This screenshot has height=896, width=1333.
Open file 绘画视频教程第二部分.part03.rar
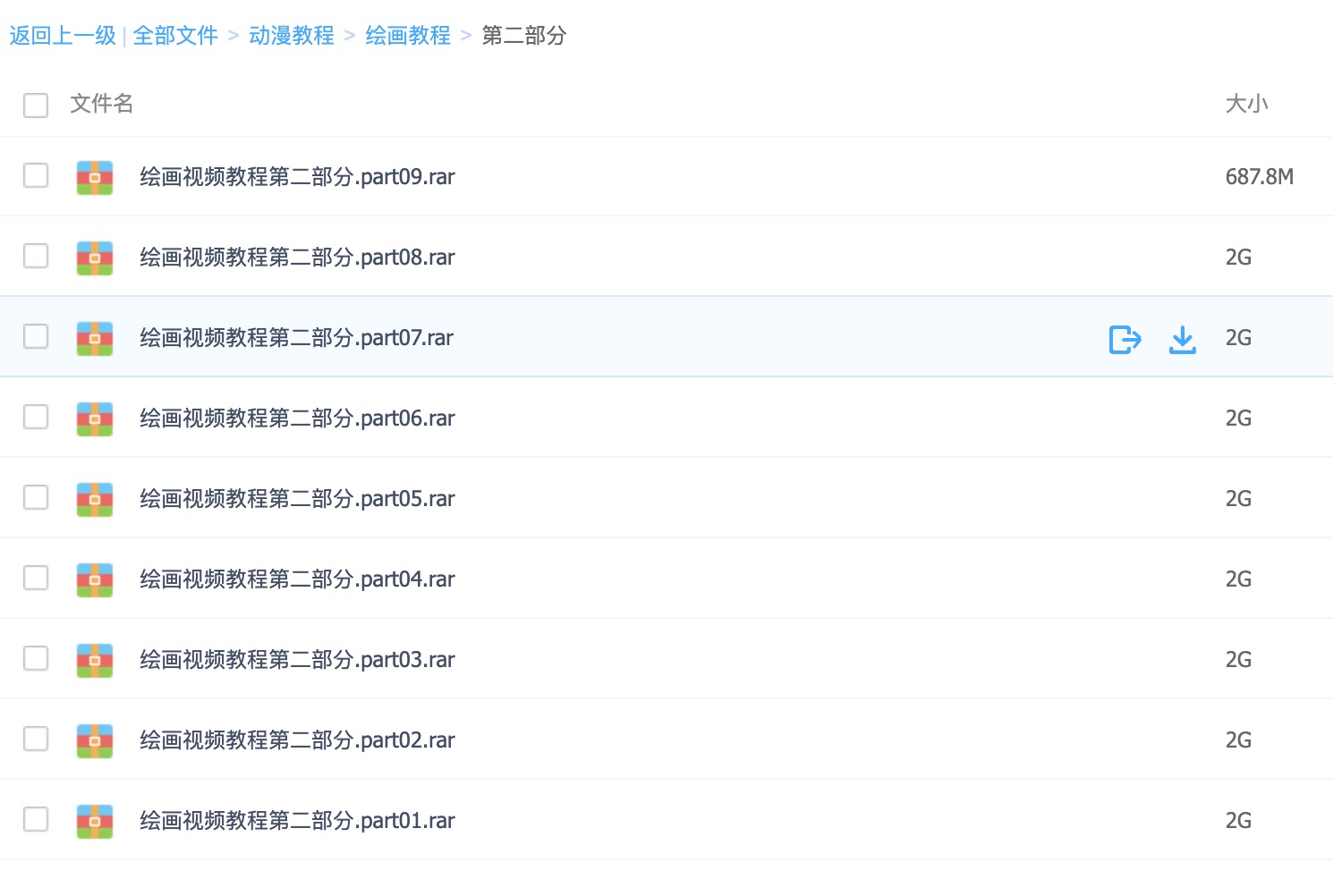[x=297, y=660]
